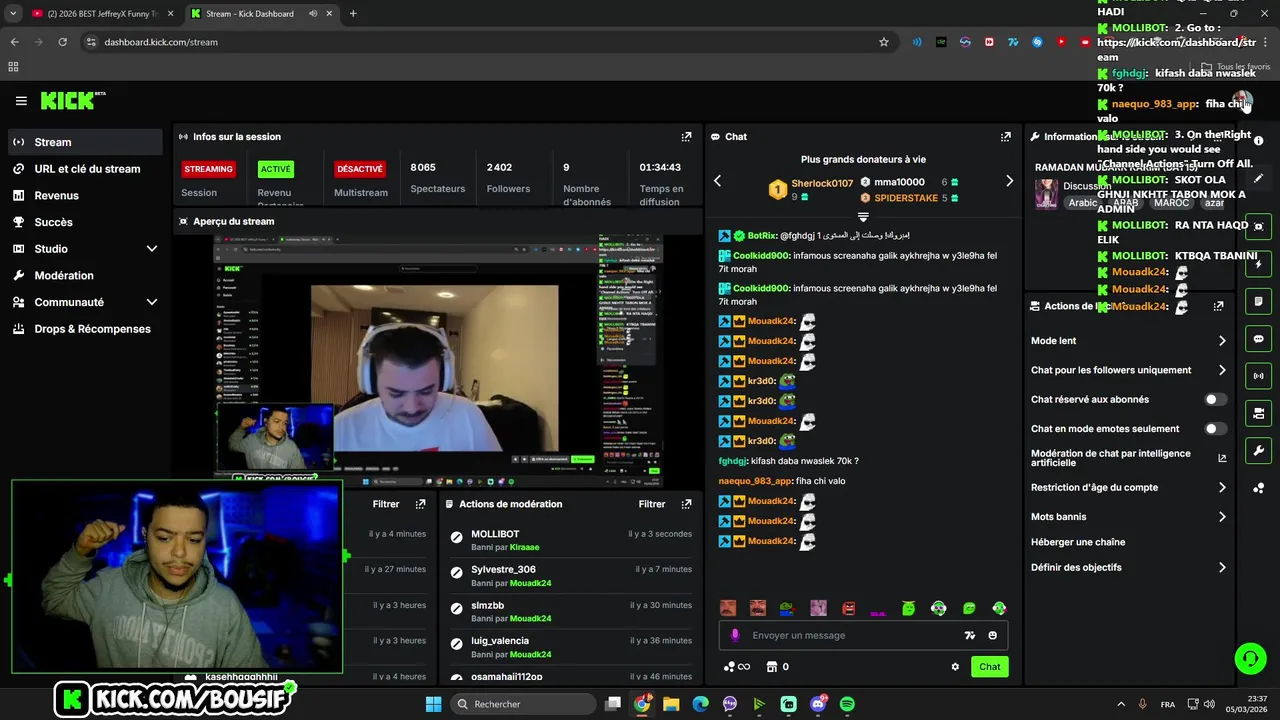
Task: Open Modération in the sidebar
Action: pos(85,275)
